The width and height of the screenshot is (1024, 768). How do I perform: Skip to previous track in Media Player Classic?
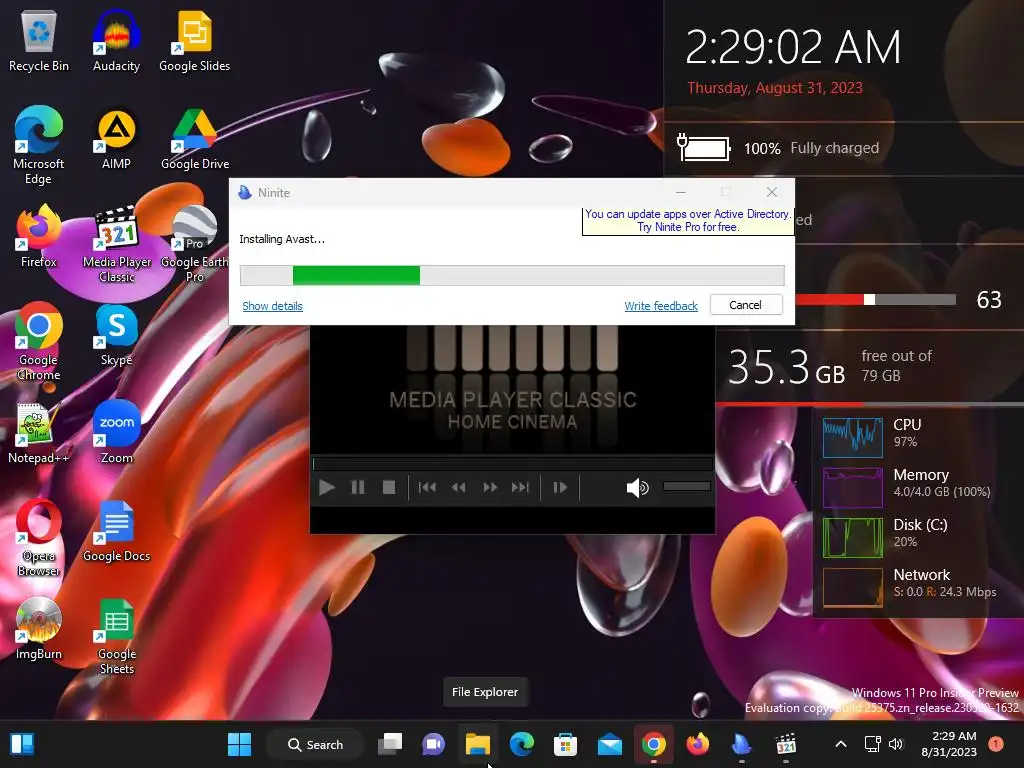pos(427,487)
